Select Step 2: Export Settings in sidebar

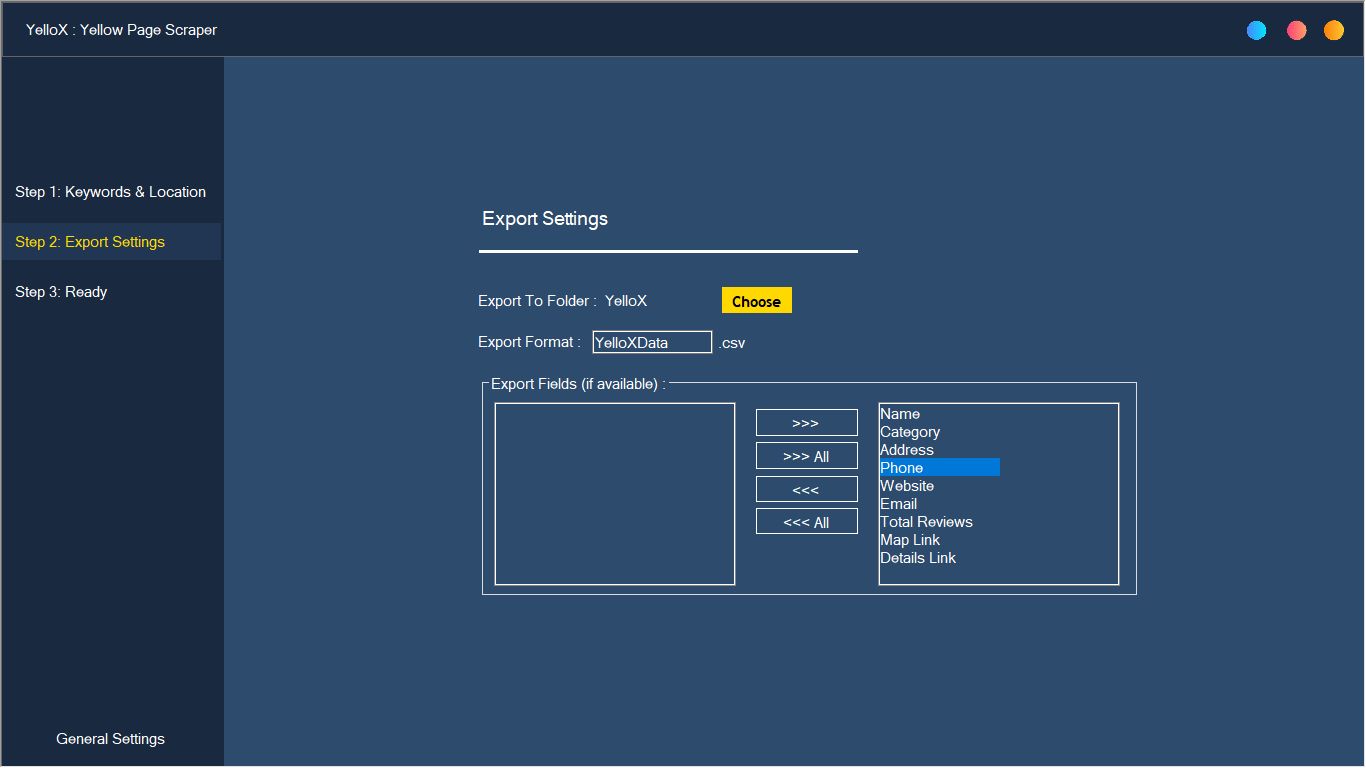[x=111, y=242]
